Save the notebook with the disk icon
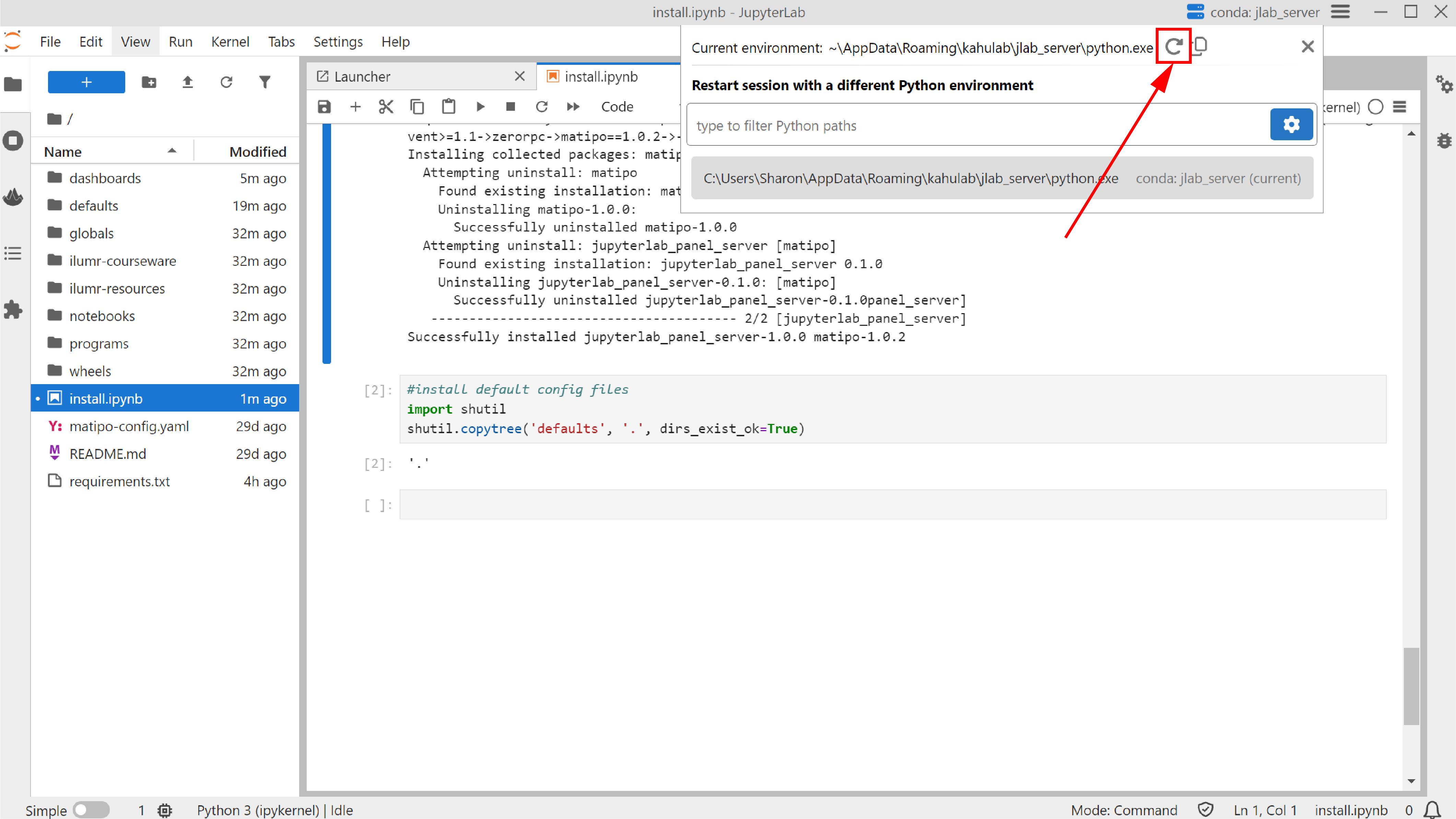The image size is (1456, 819). (x=324, y=107)
